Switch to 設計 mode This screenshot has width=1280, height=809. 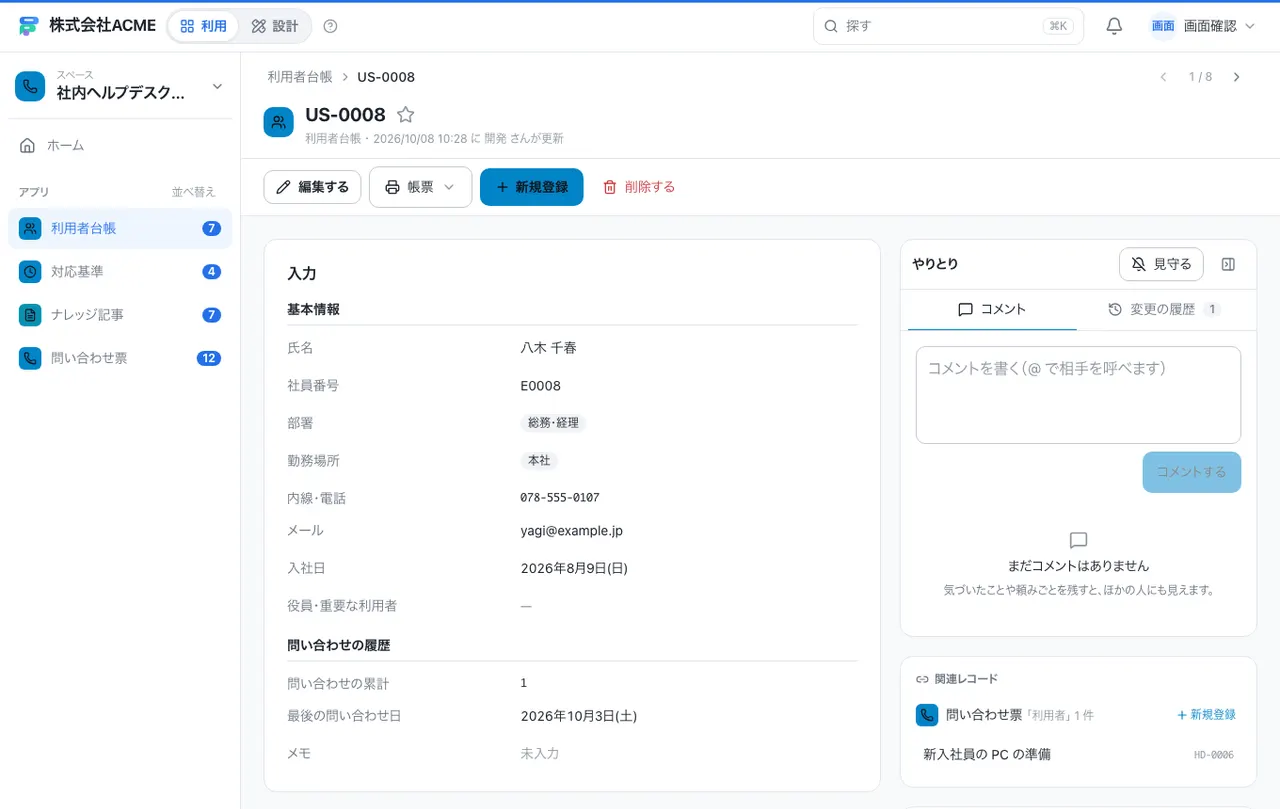[x=275, y=26]
